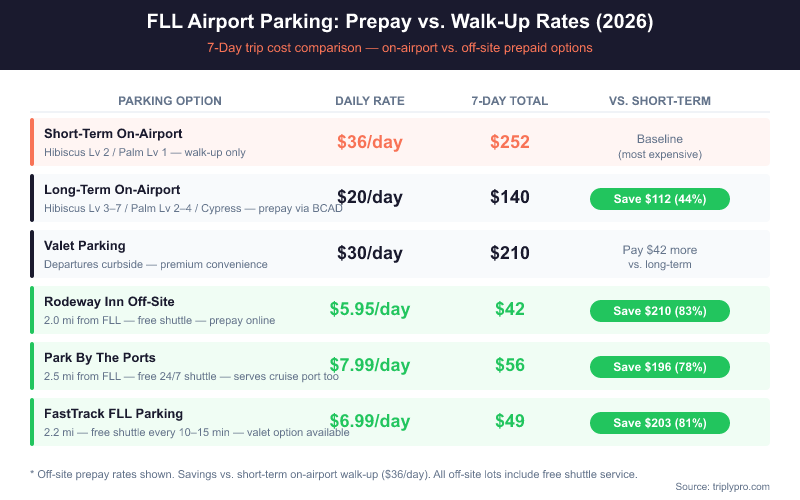Image resolution: width=800 pixels, height=500 pixels.
Task: Click the 7-DAY TOTAL column header
Action: point(510,101)
